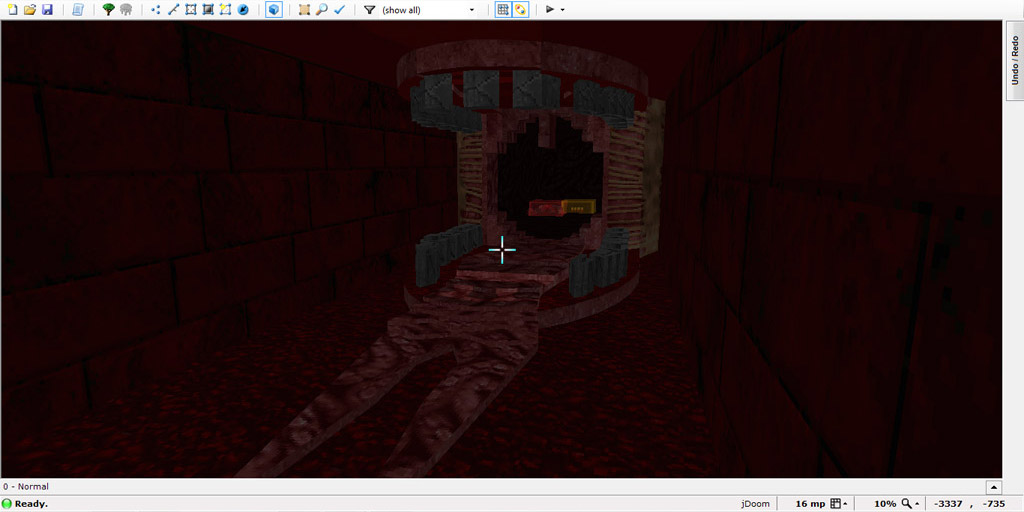Create a new map with the blank page icon

click(12, 10)
